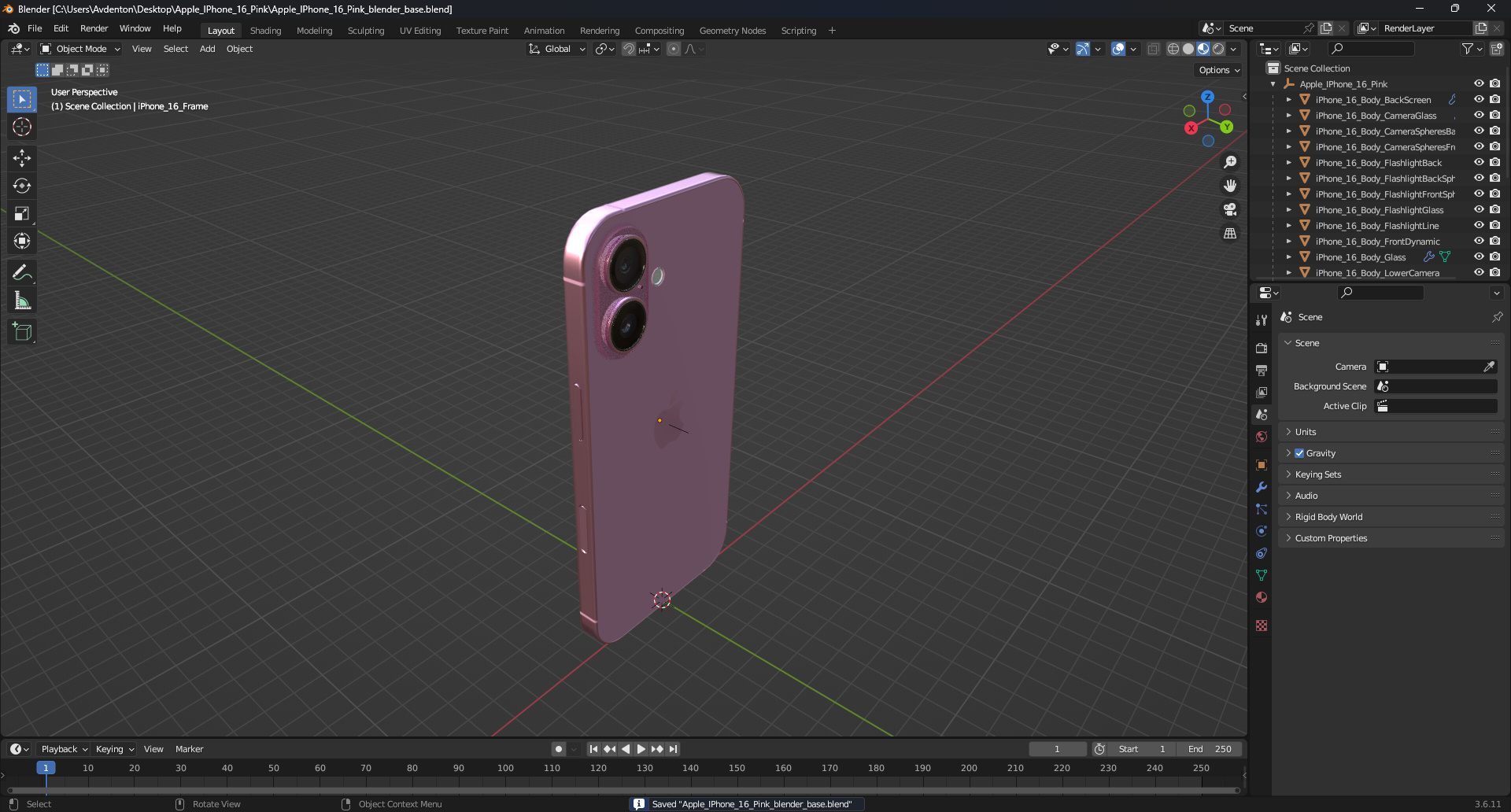This screenshot has width=1511, height=812.
Task: Open the Object Mode dropdown
Action: (x=80, y=49)
